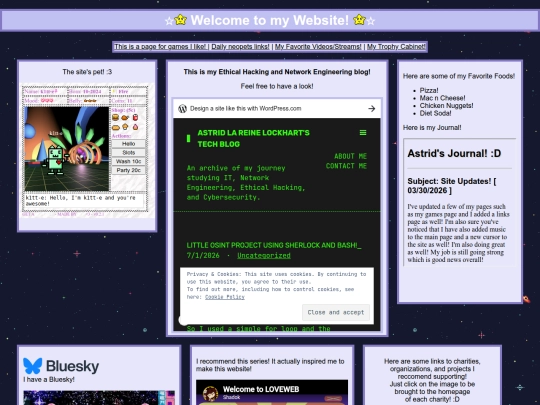540x405 pixels.
Task: Buy the pink droplet item in shop
Action: pos(135,127)
